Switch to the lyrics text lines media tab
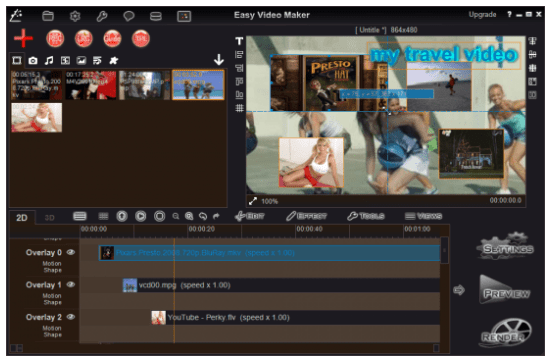The height and width of the screenshot is (363, 550). point(97,61)
